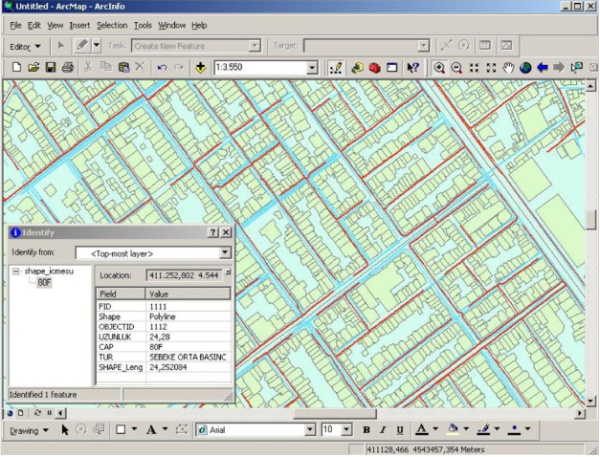Open the Identify from layer dropdown
600x457 pixels.
point(225,253)
